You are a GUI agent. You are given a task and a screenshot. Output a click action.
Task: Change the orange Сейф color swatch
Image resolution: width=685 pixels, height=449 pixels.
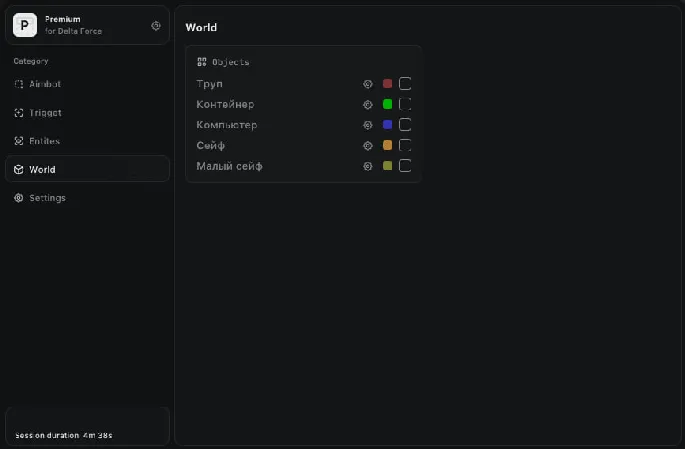(x=387, y=146)
